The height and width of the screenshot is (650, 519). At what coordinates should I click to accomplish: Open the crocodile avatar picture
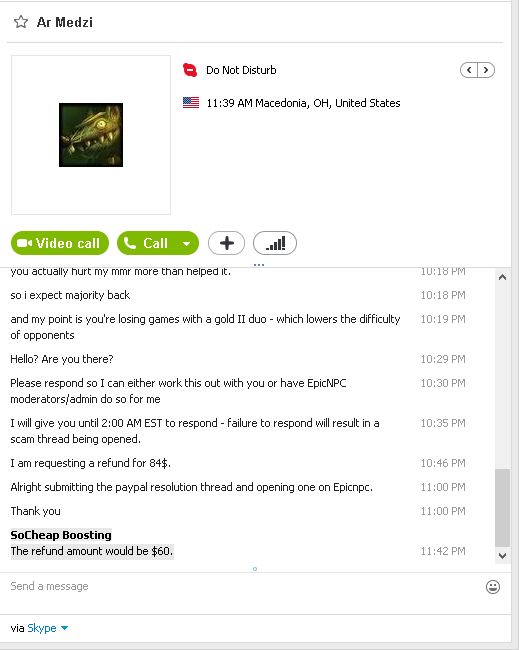(91, 135)
